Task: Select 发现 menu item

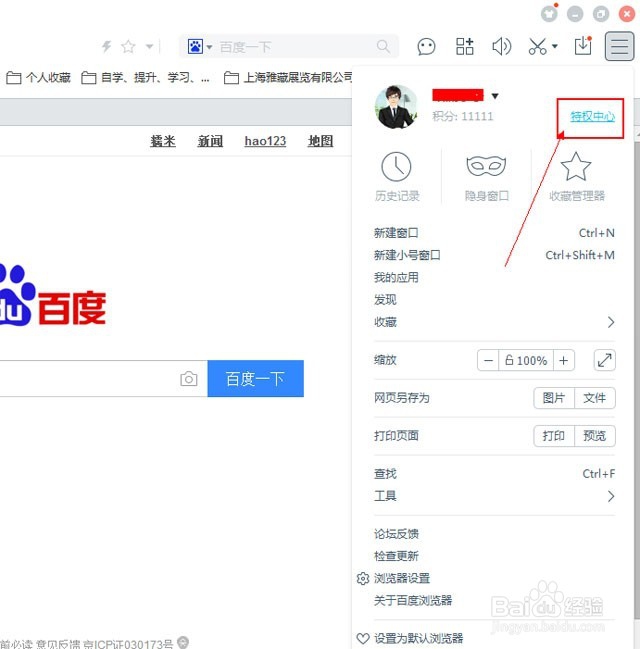Action: (494, 300)
